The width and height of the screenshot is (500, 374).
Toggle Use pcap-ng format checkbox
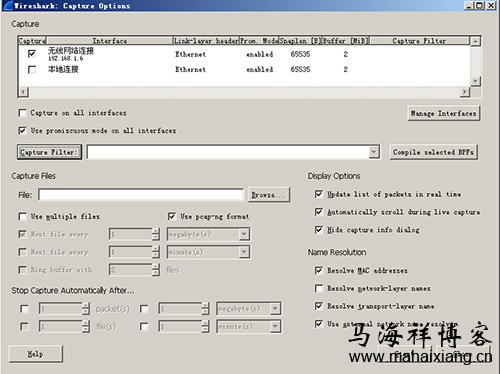[x=172, y=217]
